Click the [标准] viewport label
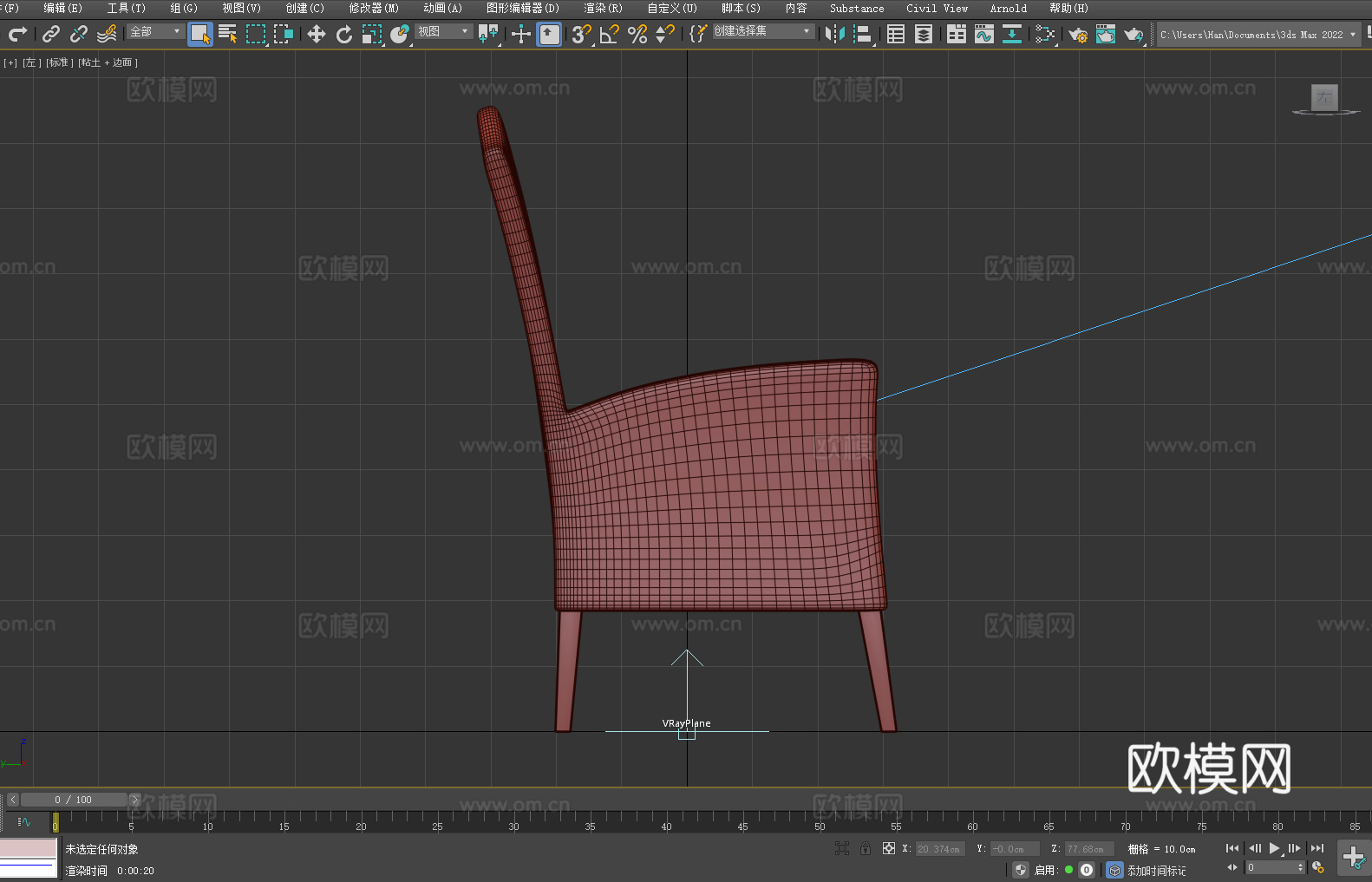1372x882 pixels. click(x=59, y=62)
